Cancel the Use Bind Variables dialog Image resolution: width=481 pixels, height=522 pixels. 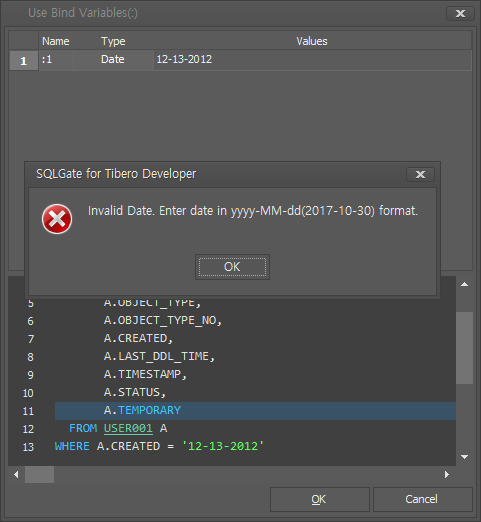pos(423,499)
